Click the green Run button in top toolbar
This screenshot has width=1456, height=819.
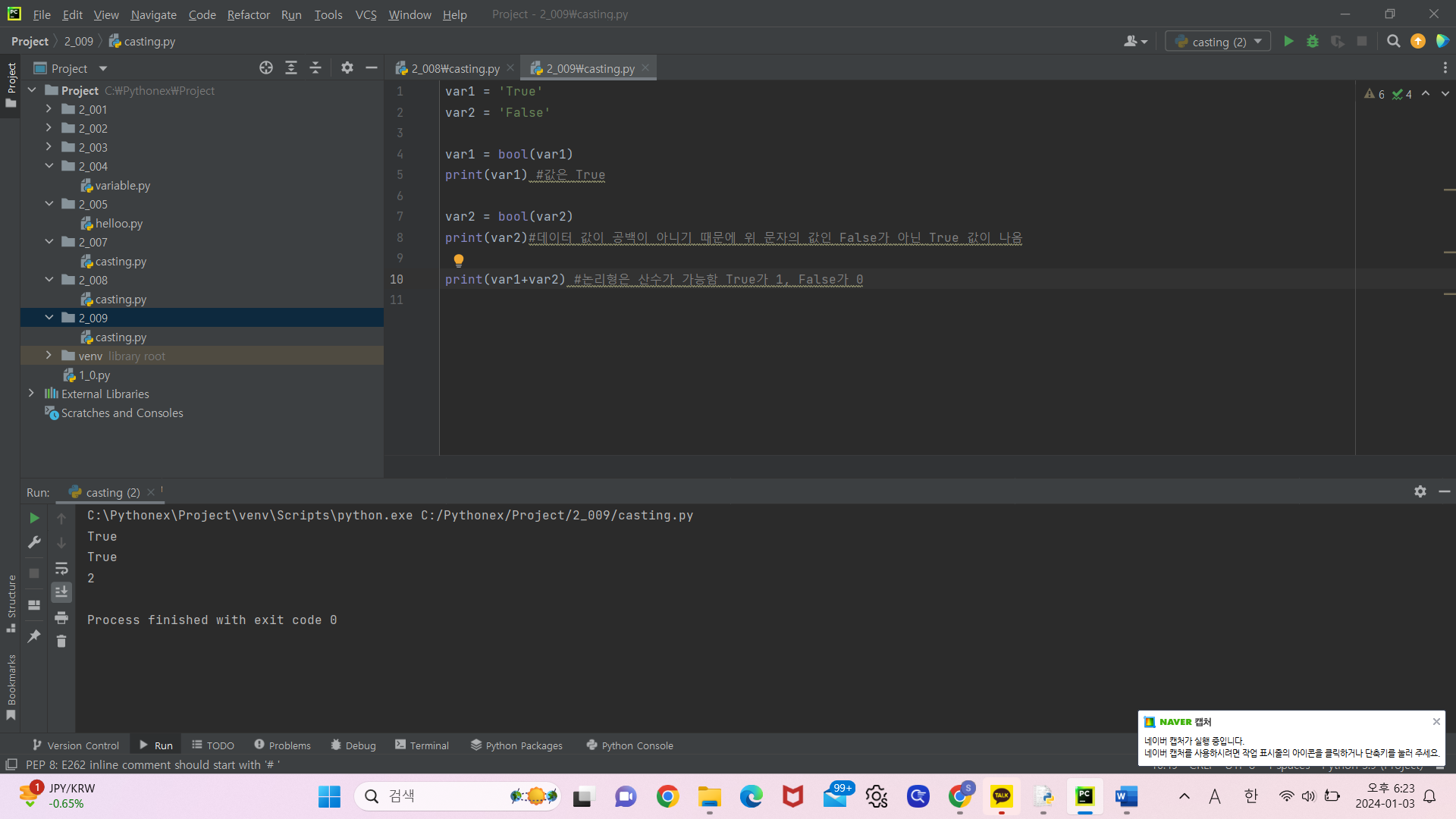tap(1288, 42)
